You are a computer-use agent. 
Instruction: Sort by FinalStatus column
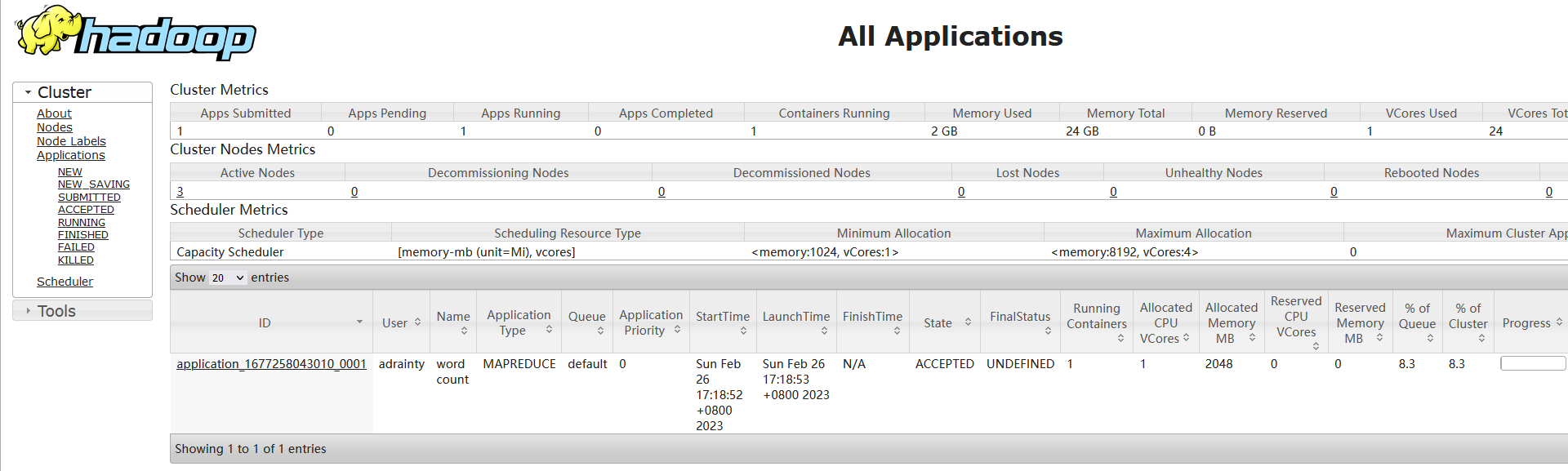[x=1021, y=322]
